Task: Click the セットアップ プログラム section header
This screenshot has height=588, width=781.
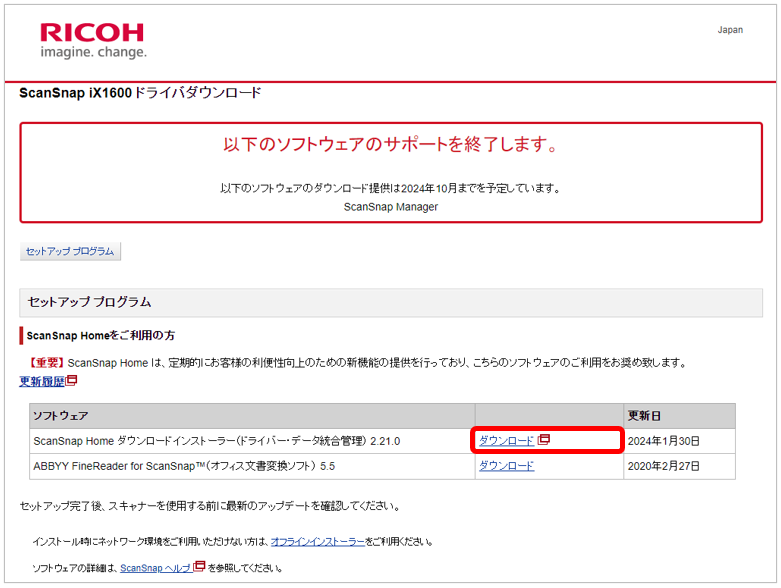Action: (391, 302)
